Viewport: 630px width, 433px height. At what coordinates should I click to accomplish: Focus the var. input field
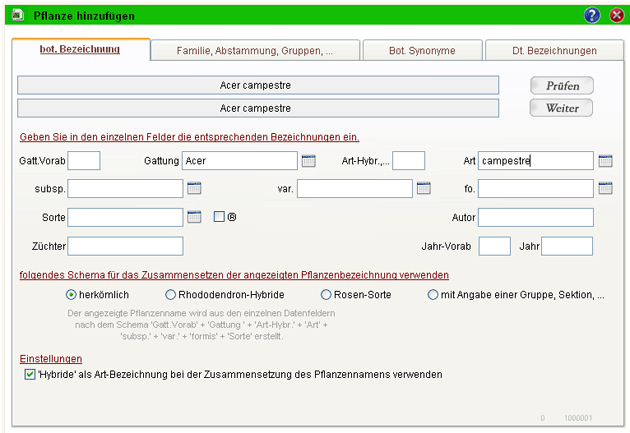pyautogui.click(x=355, y=188)
